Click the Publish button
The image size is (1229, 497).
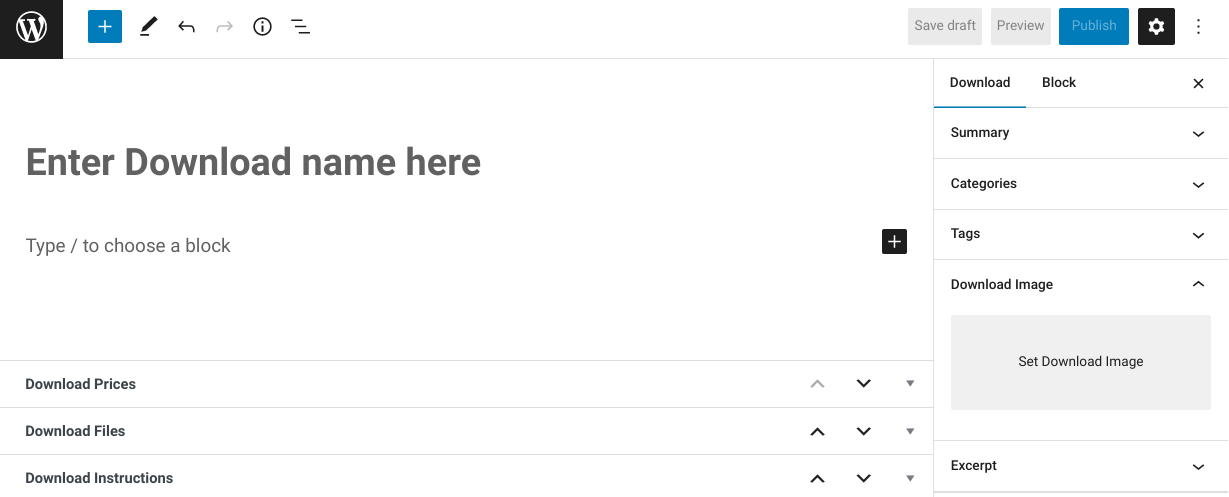click(x=1093, y=26)
